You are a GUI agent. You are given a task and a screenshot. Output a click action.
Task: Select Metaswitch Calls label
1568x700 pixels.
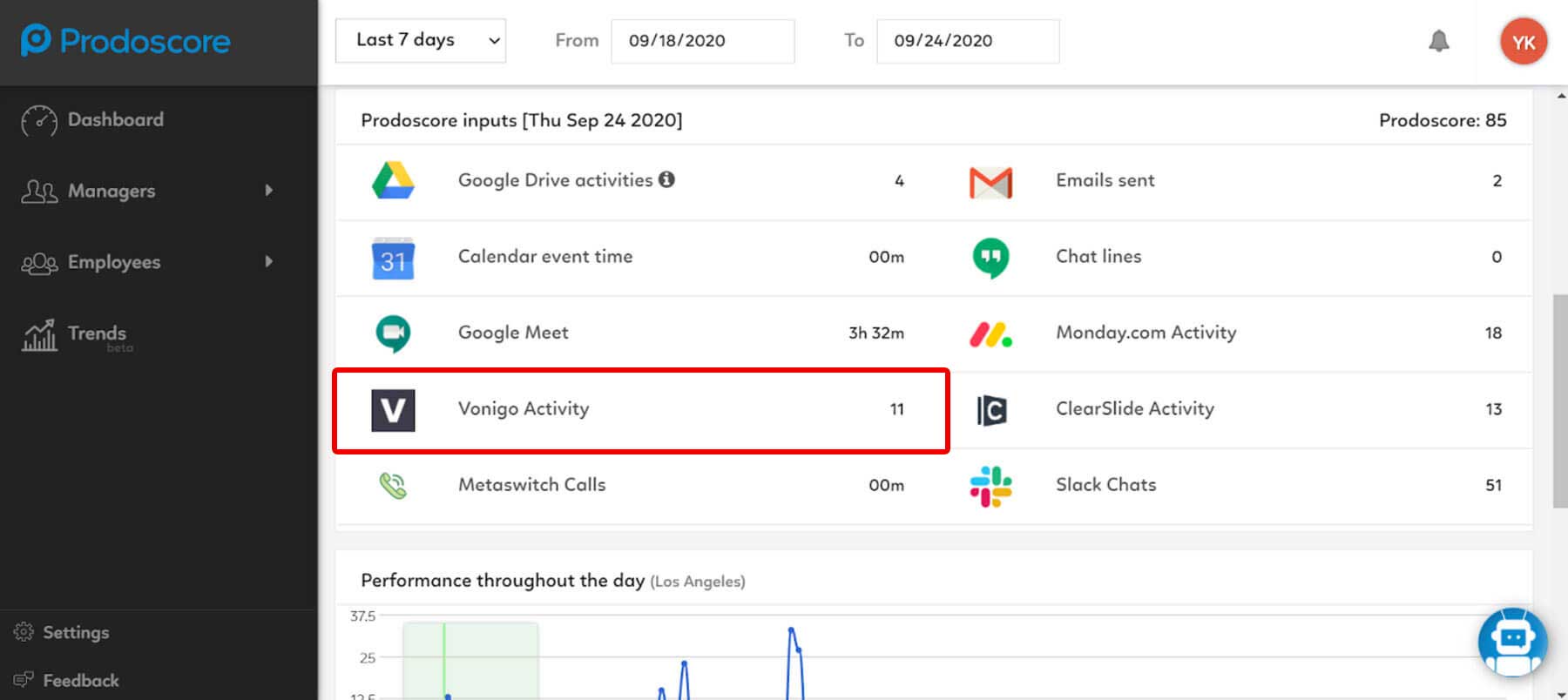tap(532, 484)
